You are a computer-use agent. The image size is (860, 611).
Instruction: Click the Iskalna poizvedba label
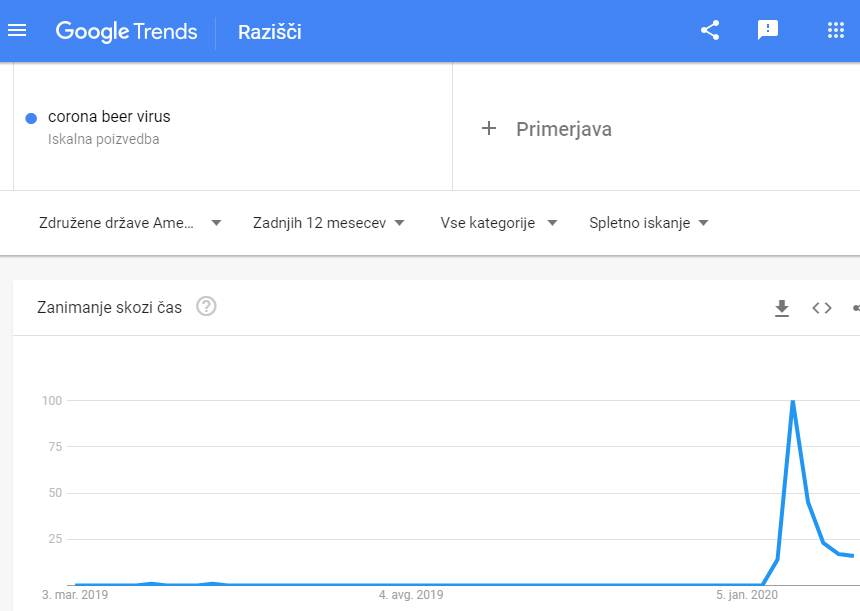(x=104, y=140)
